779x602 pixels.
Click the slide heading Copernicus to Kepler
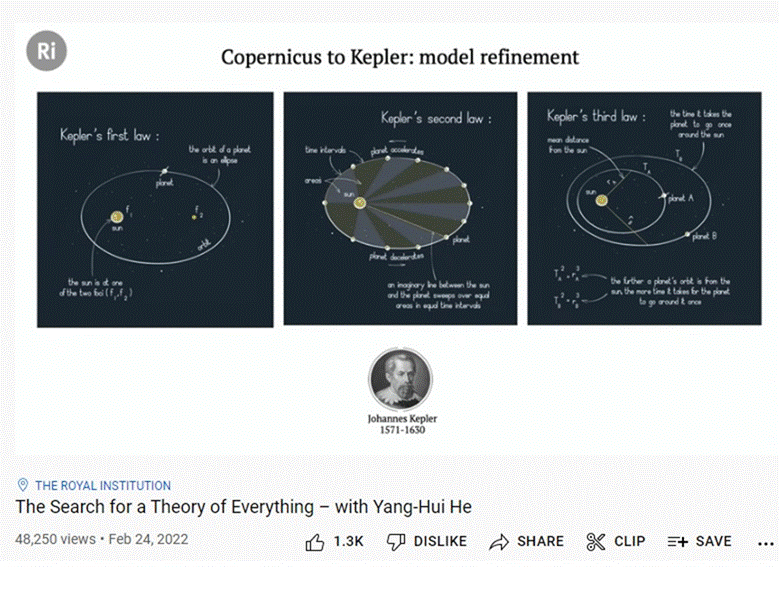pos(400,57)
